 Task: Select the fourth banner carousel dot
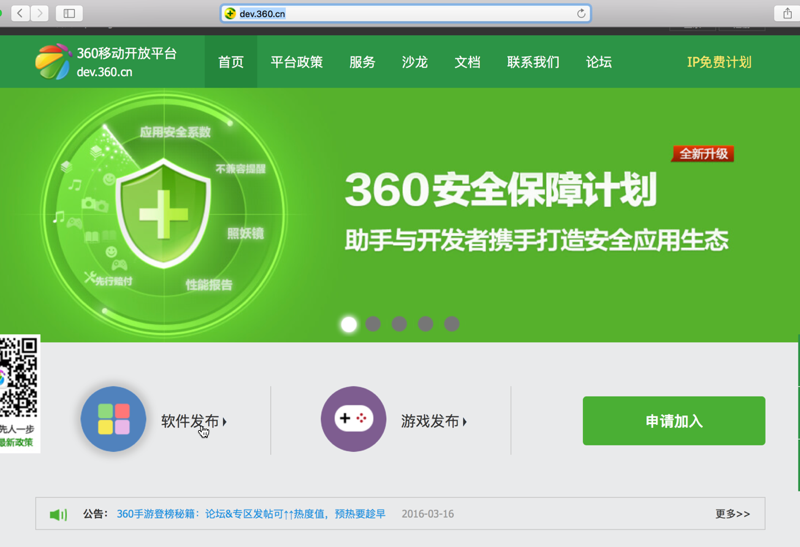pos(426,324)
